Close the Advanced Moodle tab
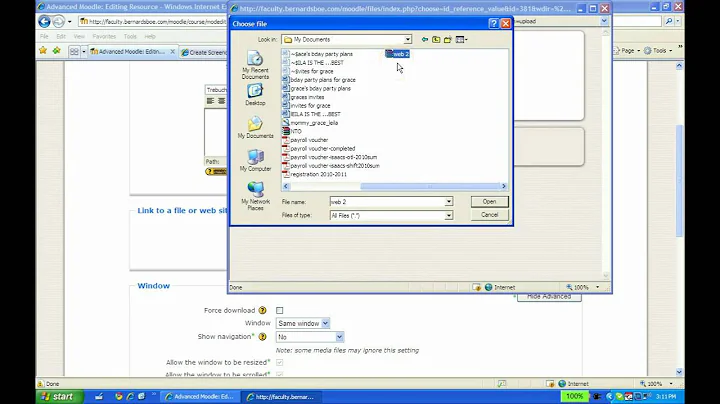720x404 pixels. tap(173, 52)
